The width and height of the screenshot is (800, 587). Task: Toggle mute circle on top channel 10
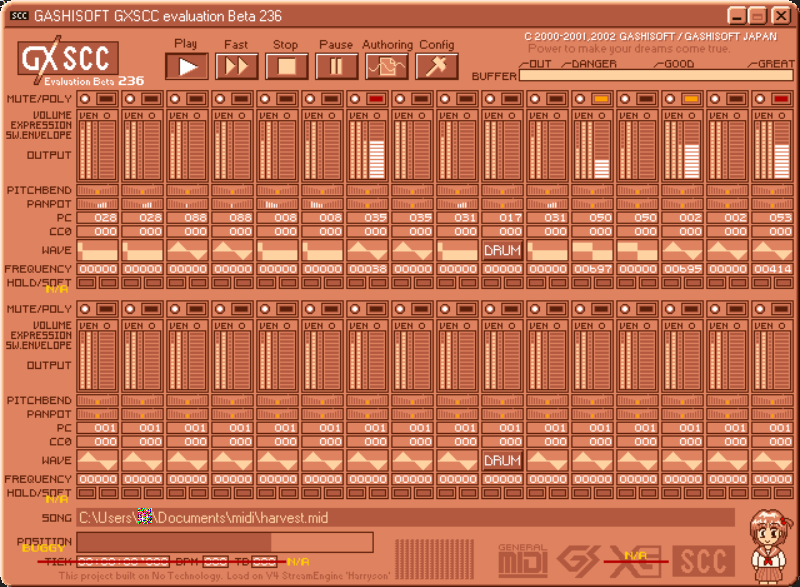click(490, 99)
